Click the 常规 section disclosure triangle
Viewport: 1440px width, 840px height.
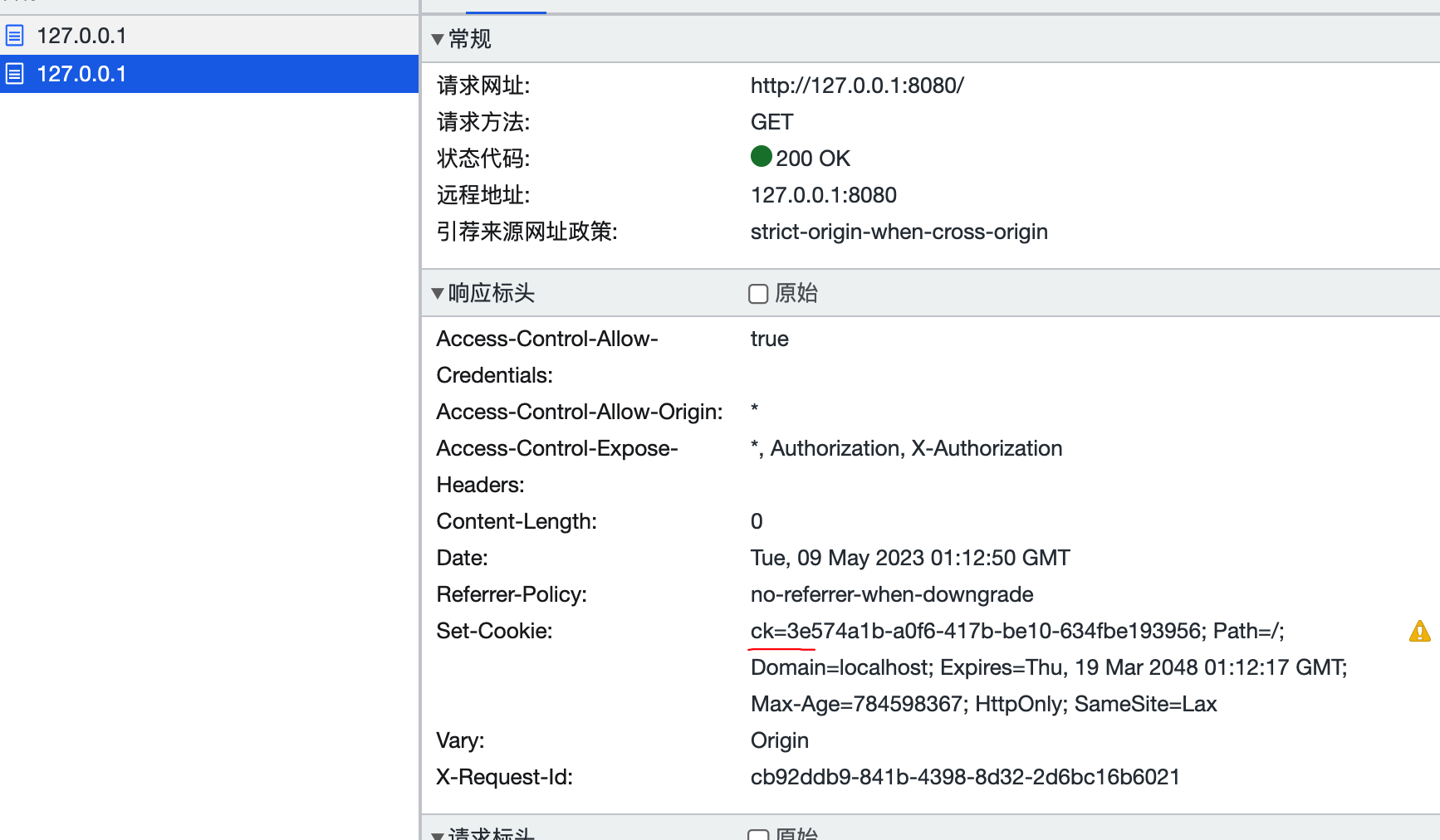(438, 39)
